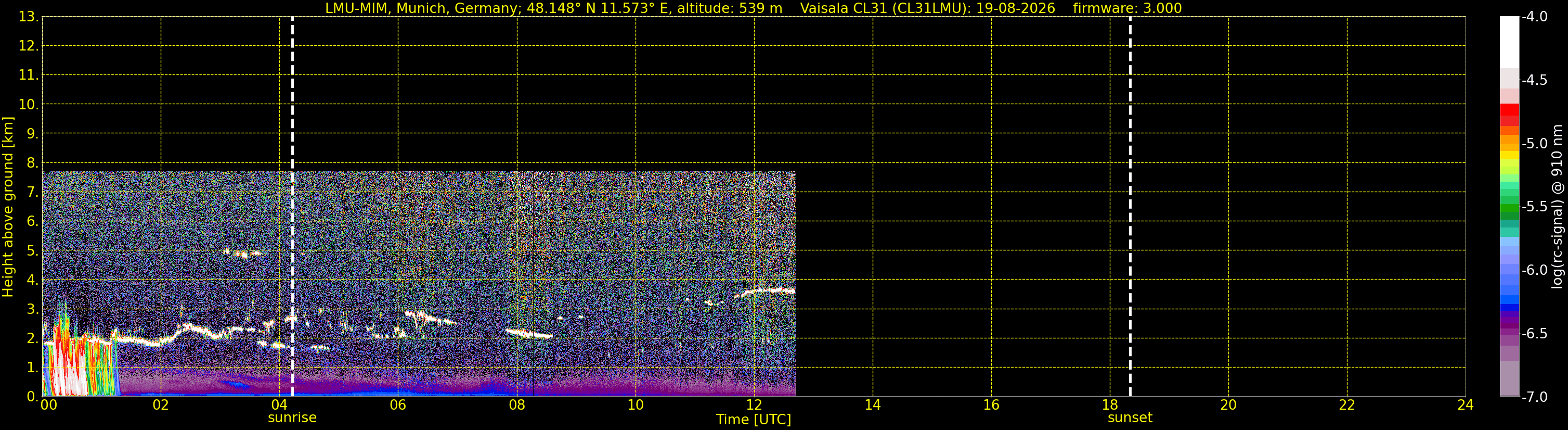Click the -6.5 colorbar tick label

[1534, 334]
